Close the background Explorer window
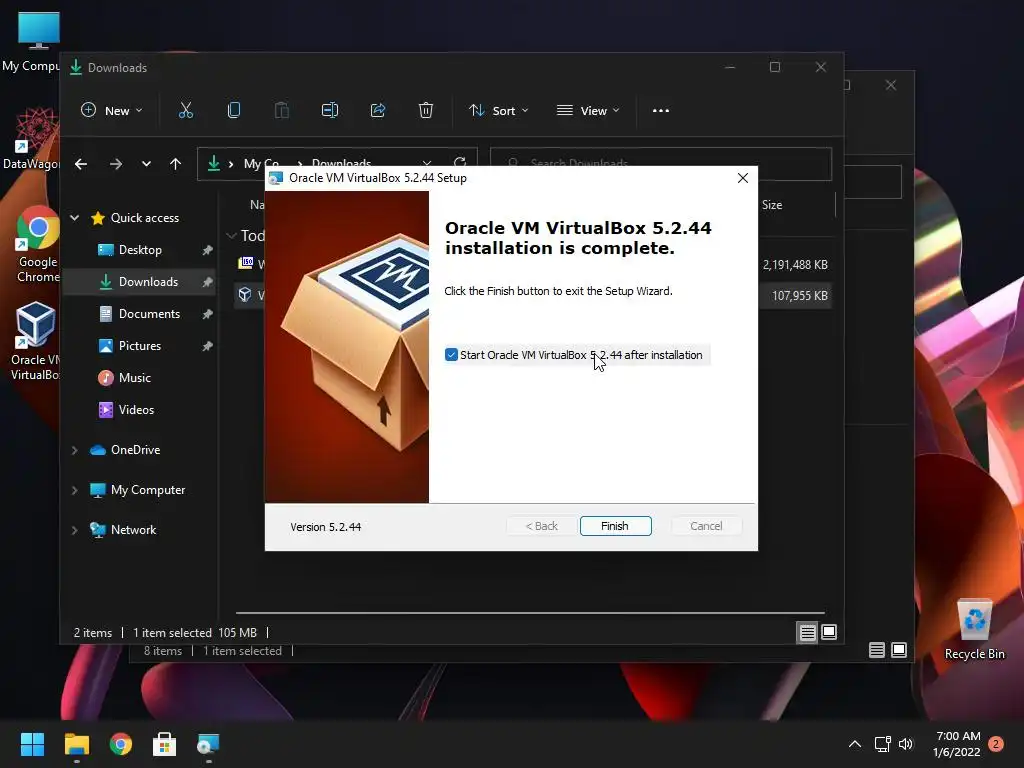 point(891,85)
